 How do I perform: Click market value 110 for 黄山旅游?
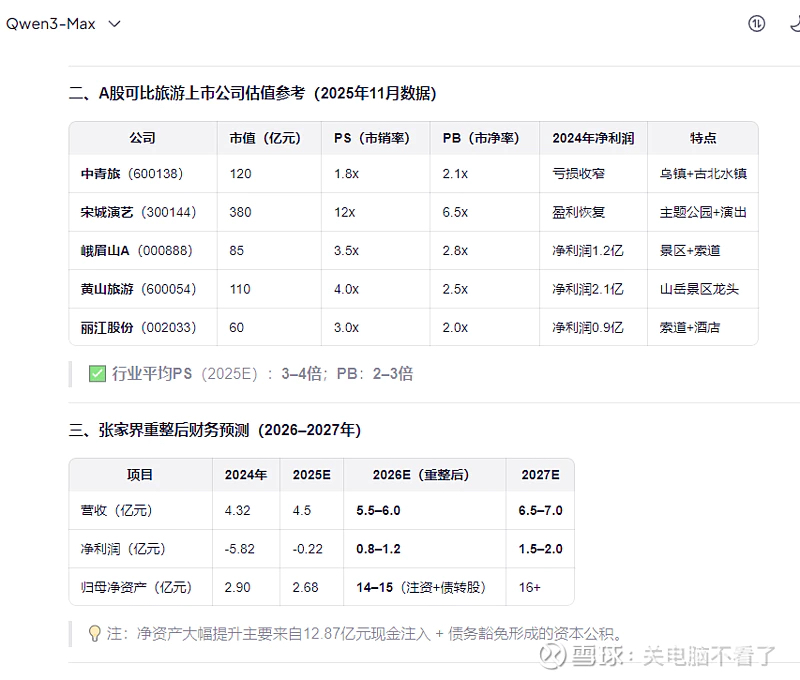pyautogui.click(x=240, y=289)
